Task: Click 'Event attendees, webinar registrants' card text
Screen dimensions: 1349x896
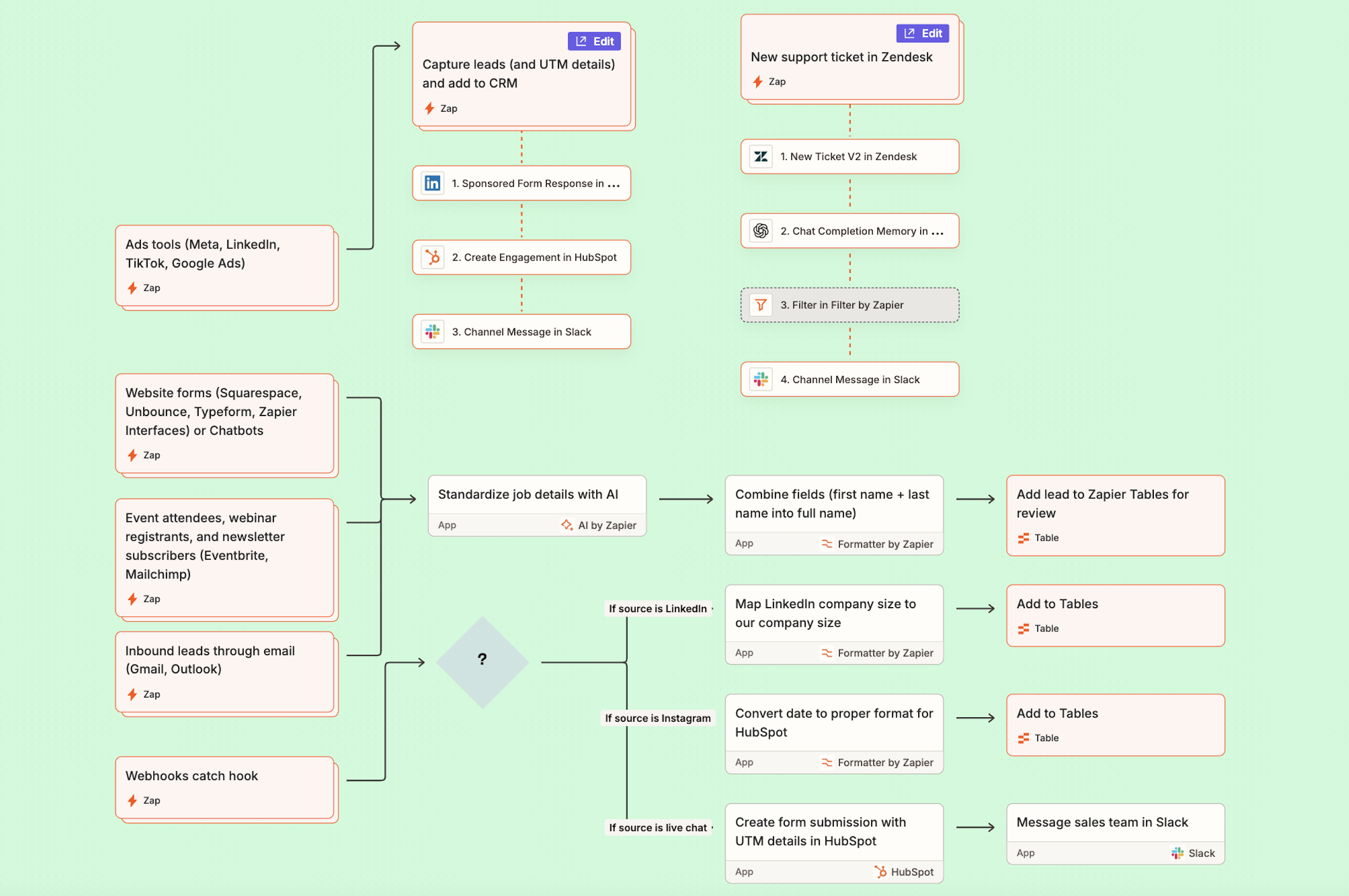Action: (x=205, y=546)
